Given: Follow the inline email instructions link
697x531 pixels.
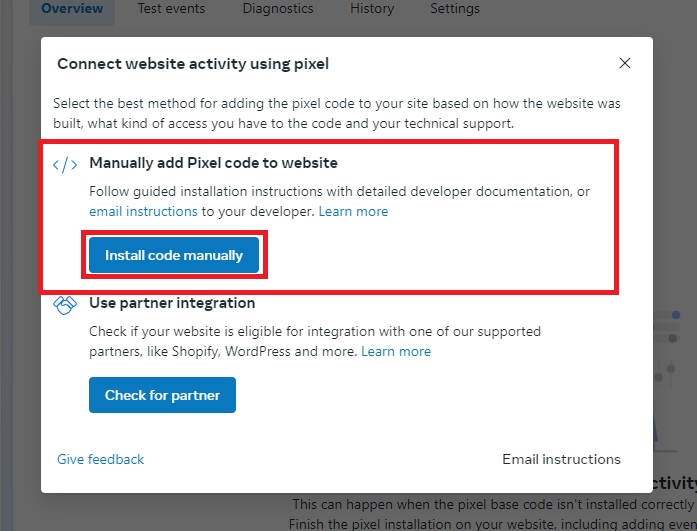Looking at the screenshot, I should click(x=143, y=211).
